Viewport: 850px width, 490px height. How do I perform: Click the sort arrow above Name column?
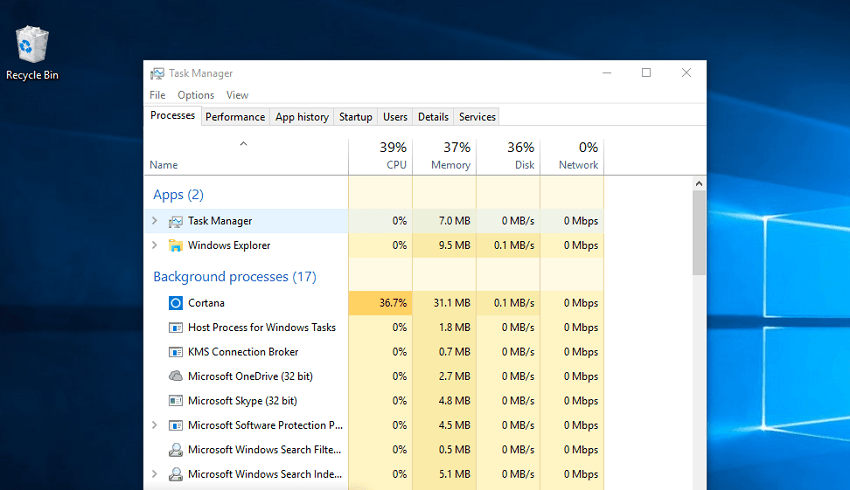[x=243, y=144]
